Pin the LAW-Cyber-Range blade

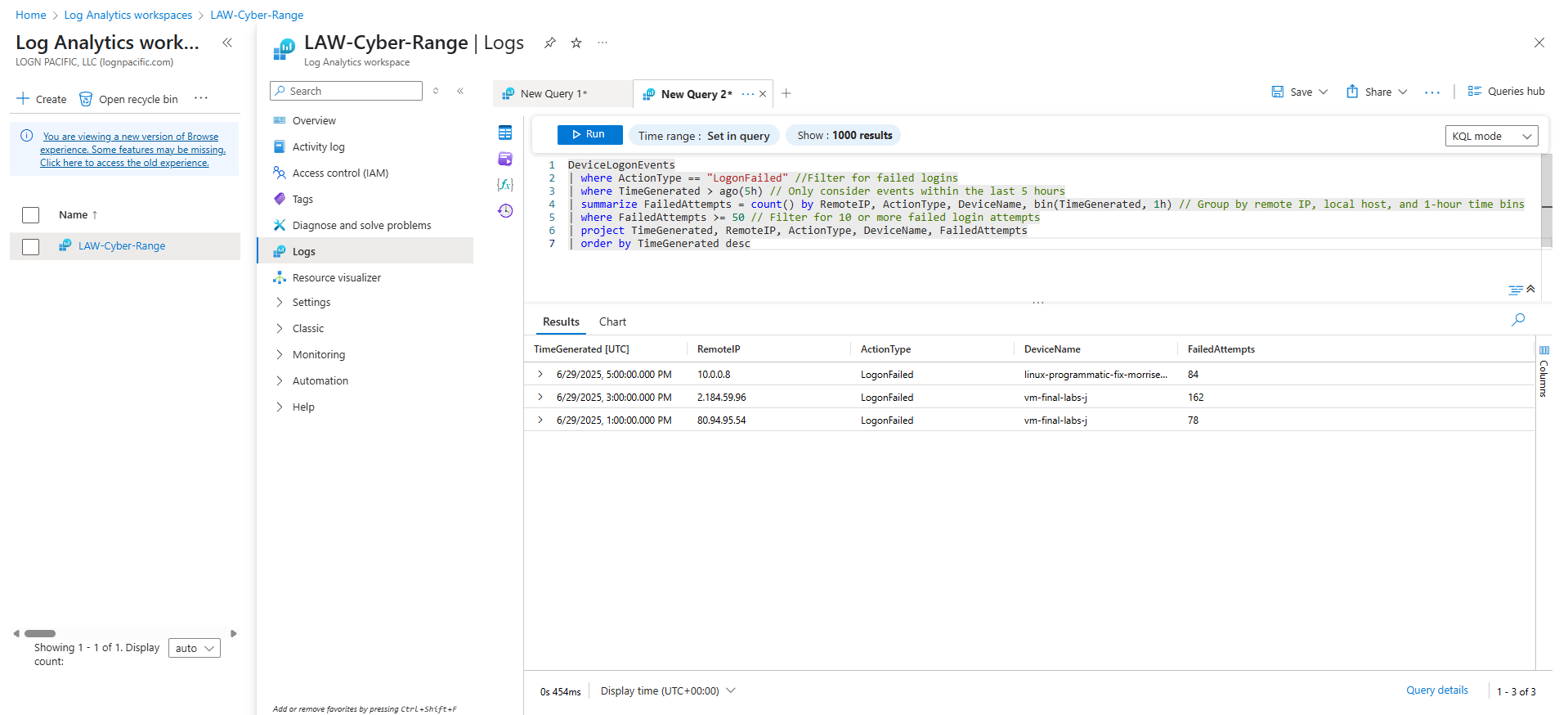pos(550,43)
